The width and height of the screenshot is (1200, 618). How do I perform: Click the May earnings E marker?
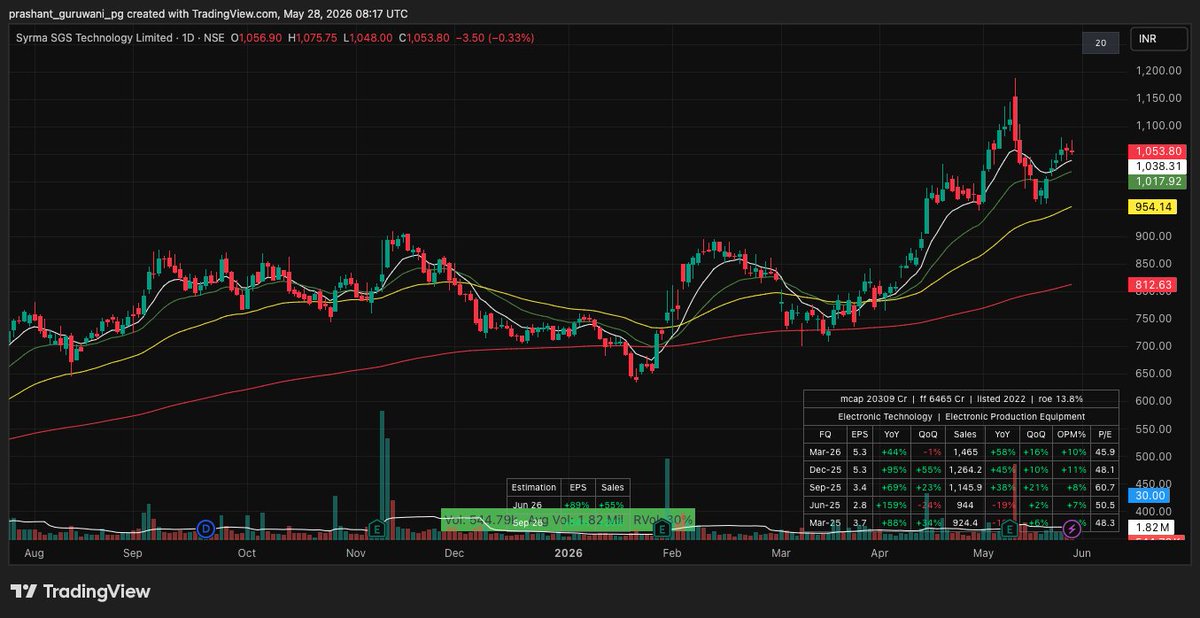pyautogui.click(x=1010, y=527)
